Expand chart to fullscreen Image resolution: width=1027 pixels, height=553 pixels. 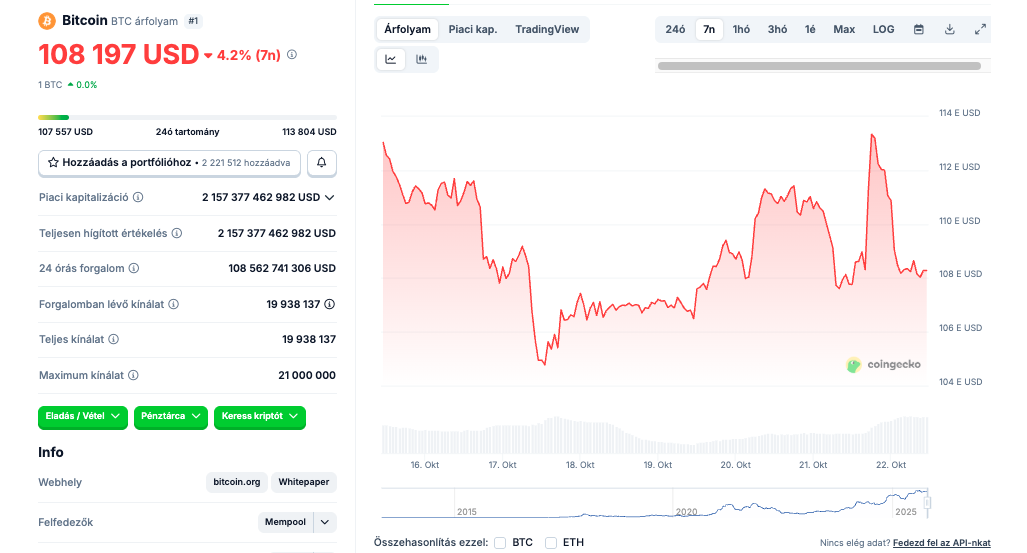tap(980, 30)
